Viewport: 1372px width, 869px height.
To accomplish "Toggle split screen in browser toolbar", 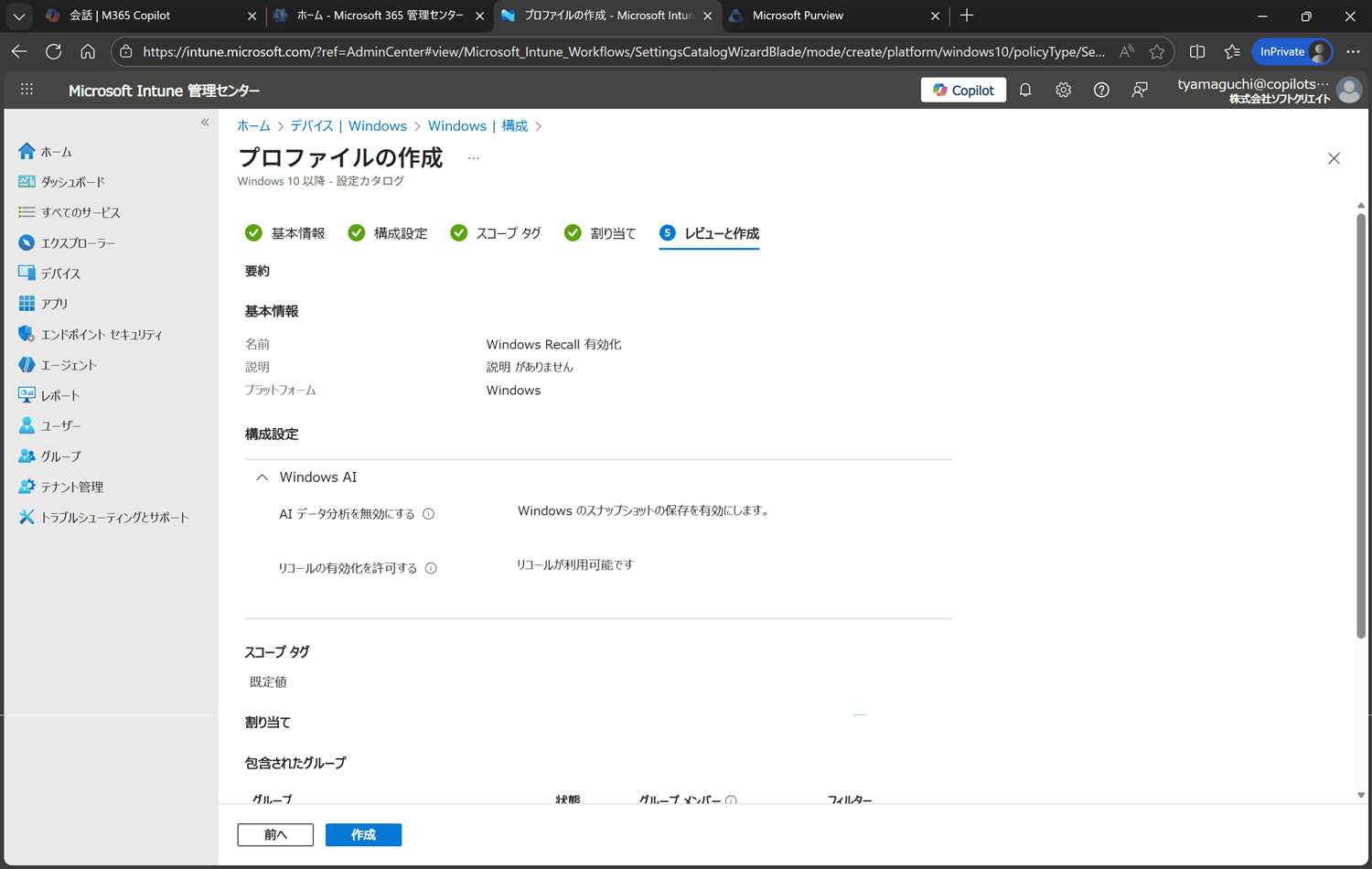I will pos(1197,52).
